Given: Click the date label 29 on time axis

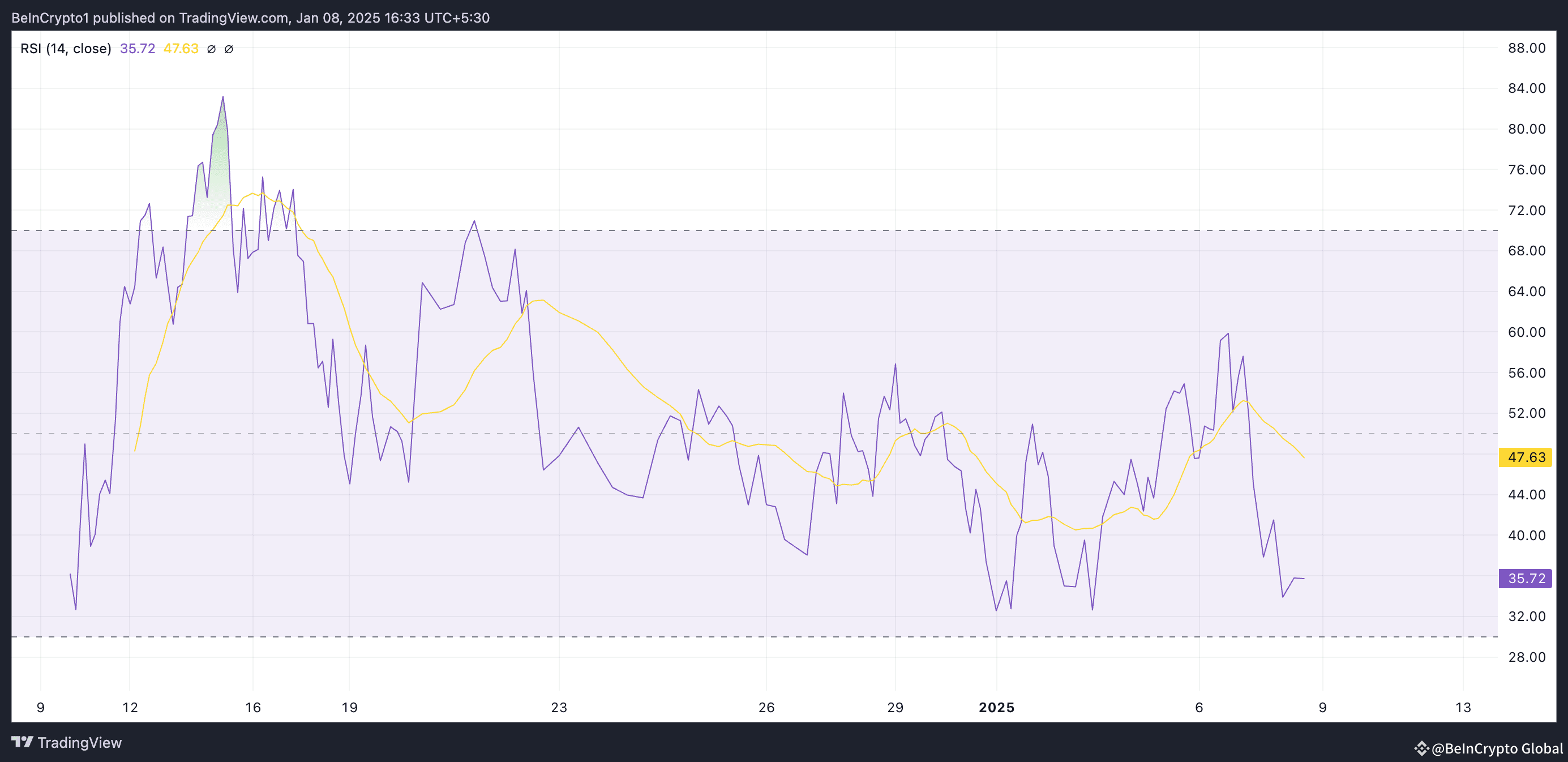Looking at the screenshot, I should (896, 707).
